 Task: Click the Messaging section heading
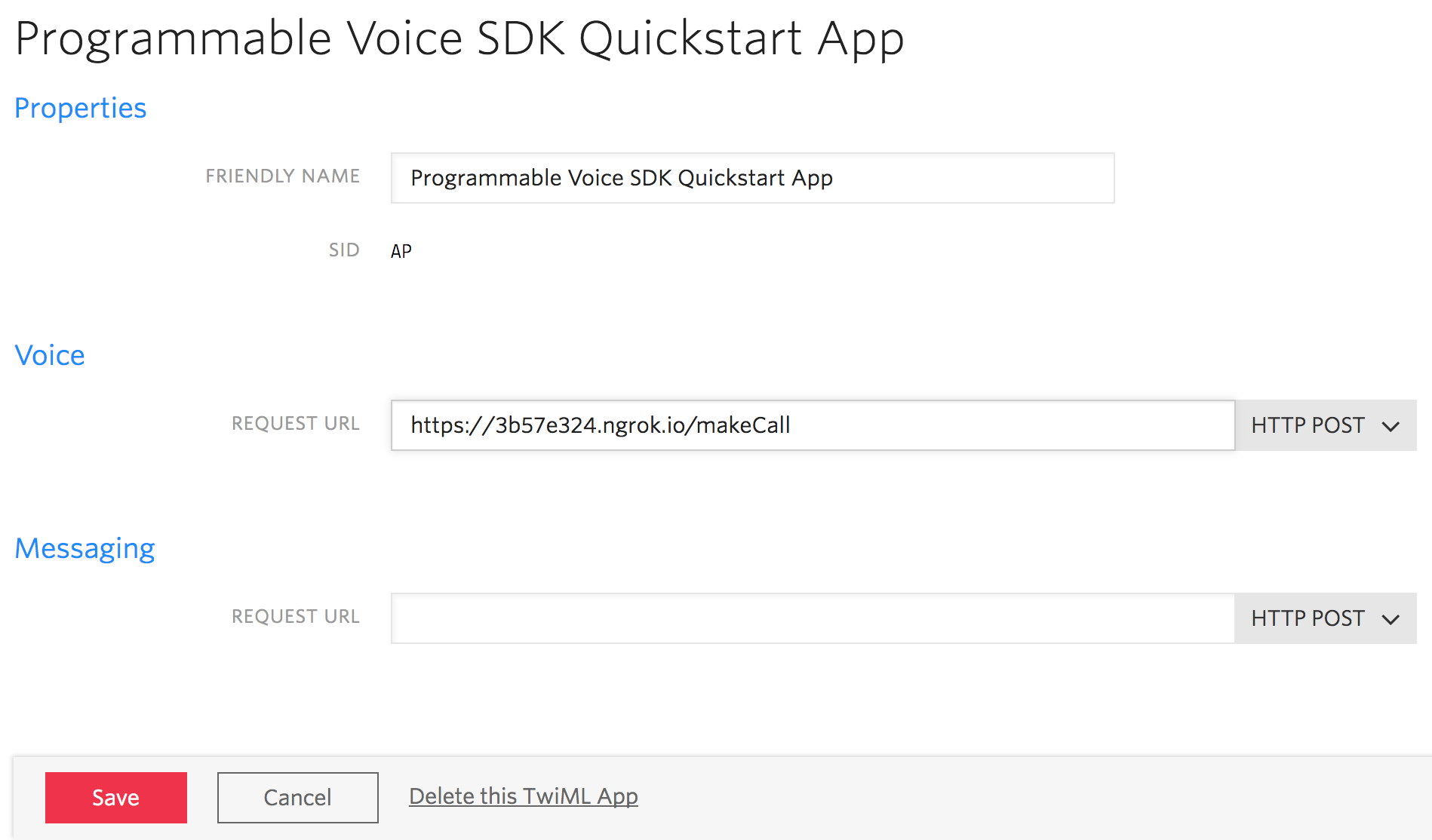point(85,549)
